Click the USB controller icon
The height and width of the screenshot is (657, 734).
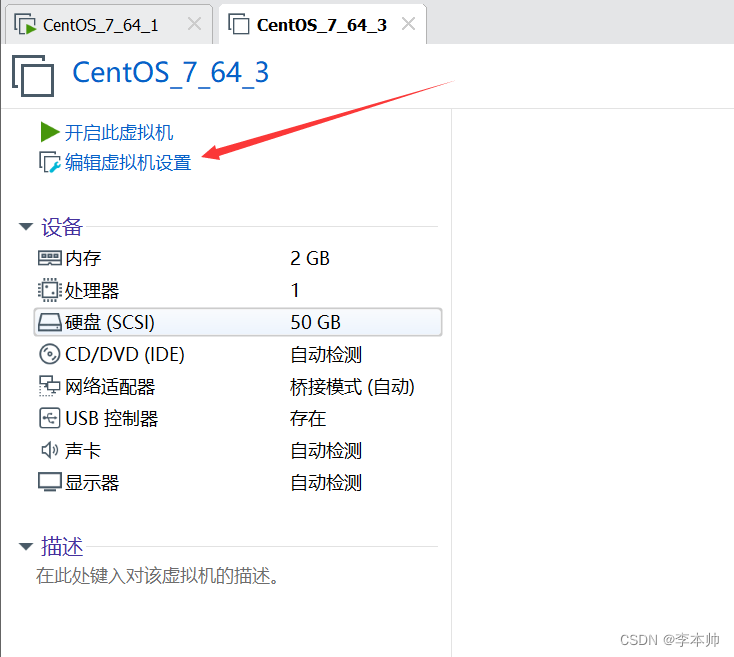(50, 418)
